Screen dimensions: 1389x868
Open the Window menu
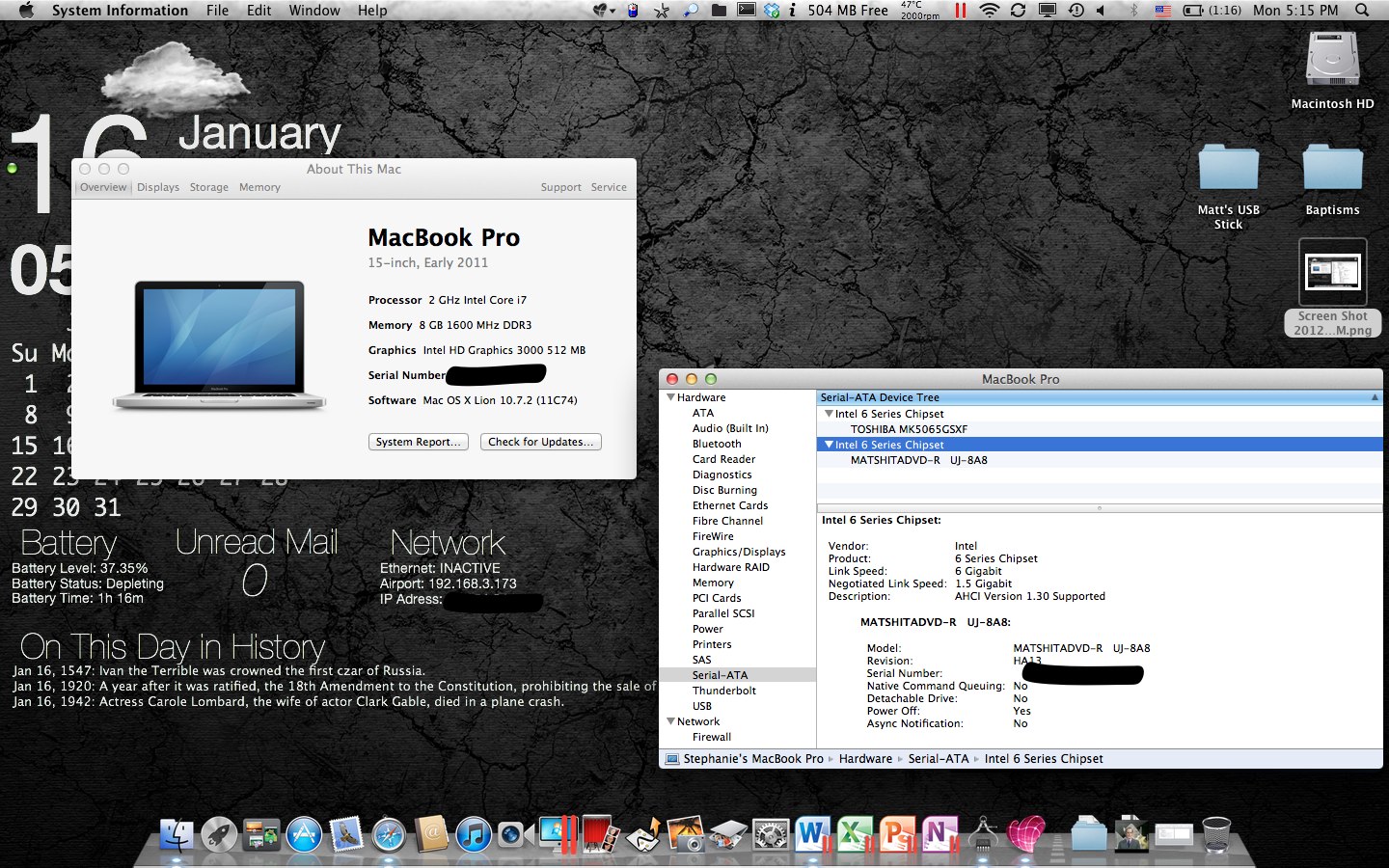pyautogui.click(x=314, y=11)
